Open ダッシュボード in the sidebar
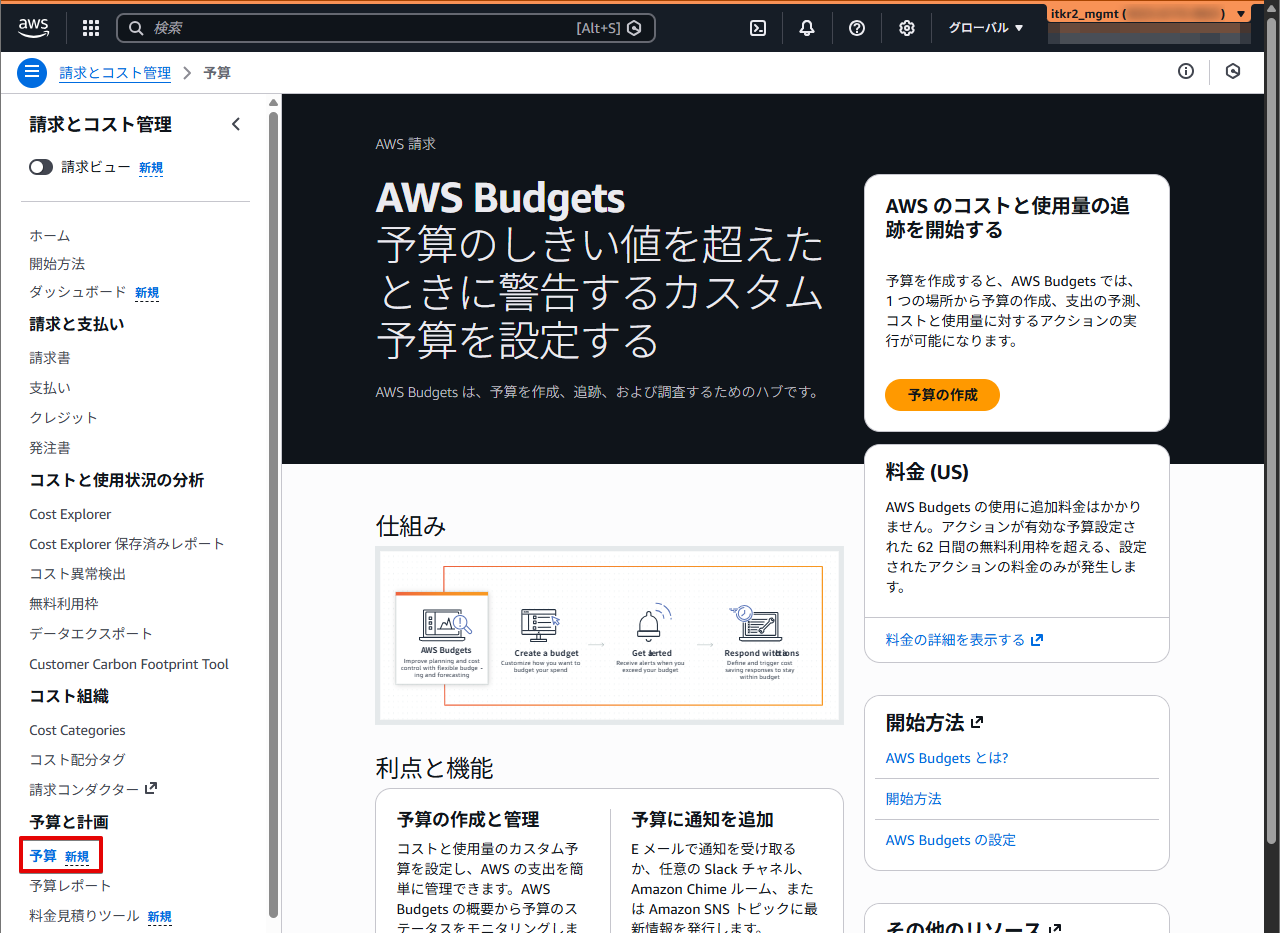Screen dimensions: 1280x933 78,292
